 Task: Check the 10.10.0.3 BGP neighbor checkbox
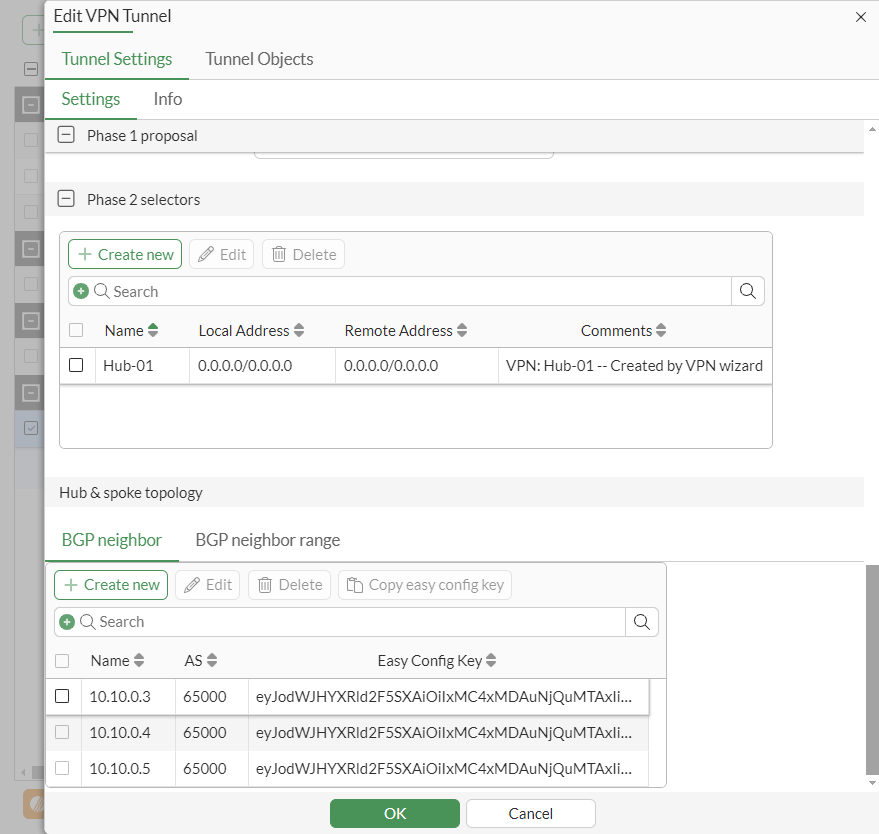point(62,696)
